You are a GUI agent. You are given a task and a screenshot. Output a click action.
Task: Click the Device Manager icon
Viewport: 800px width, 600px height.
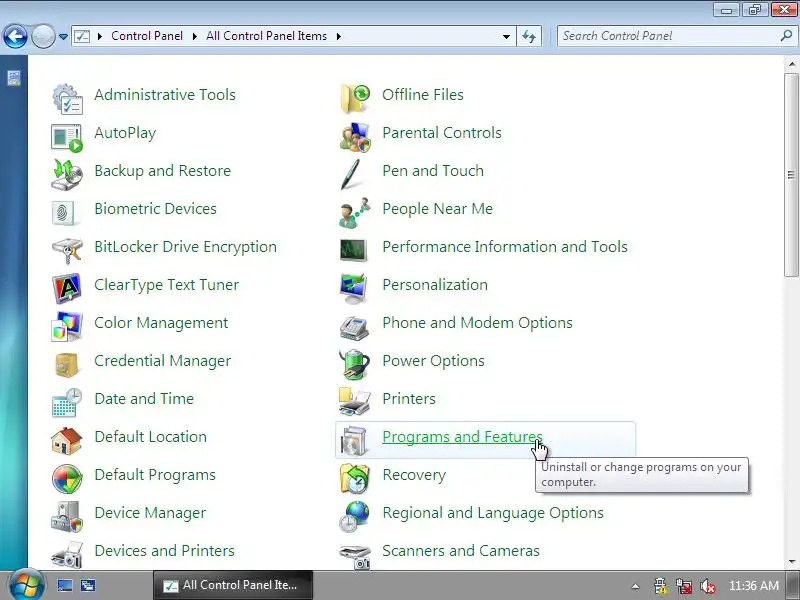(x=67, y=516)
